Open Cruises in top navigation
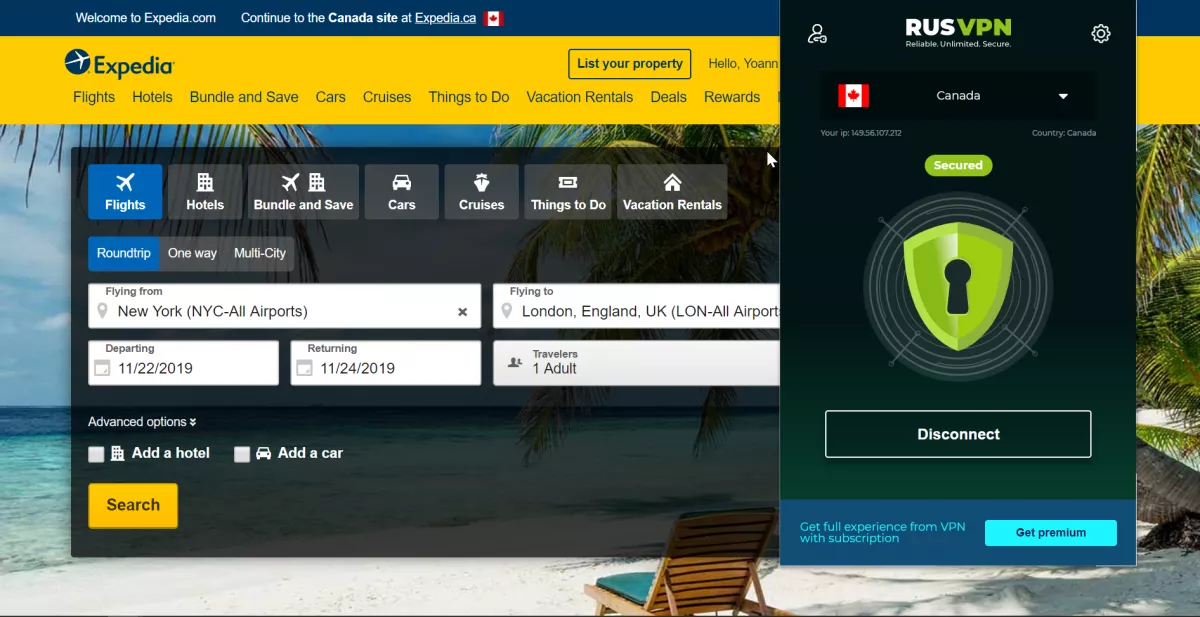Screen dimensions: 1200x617 click(387, 97)
